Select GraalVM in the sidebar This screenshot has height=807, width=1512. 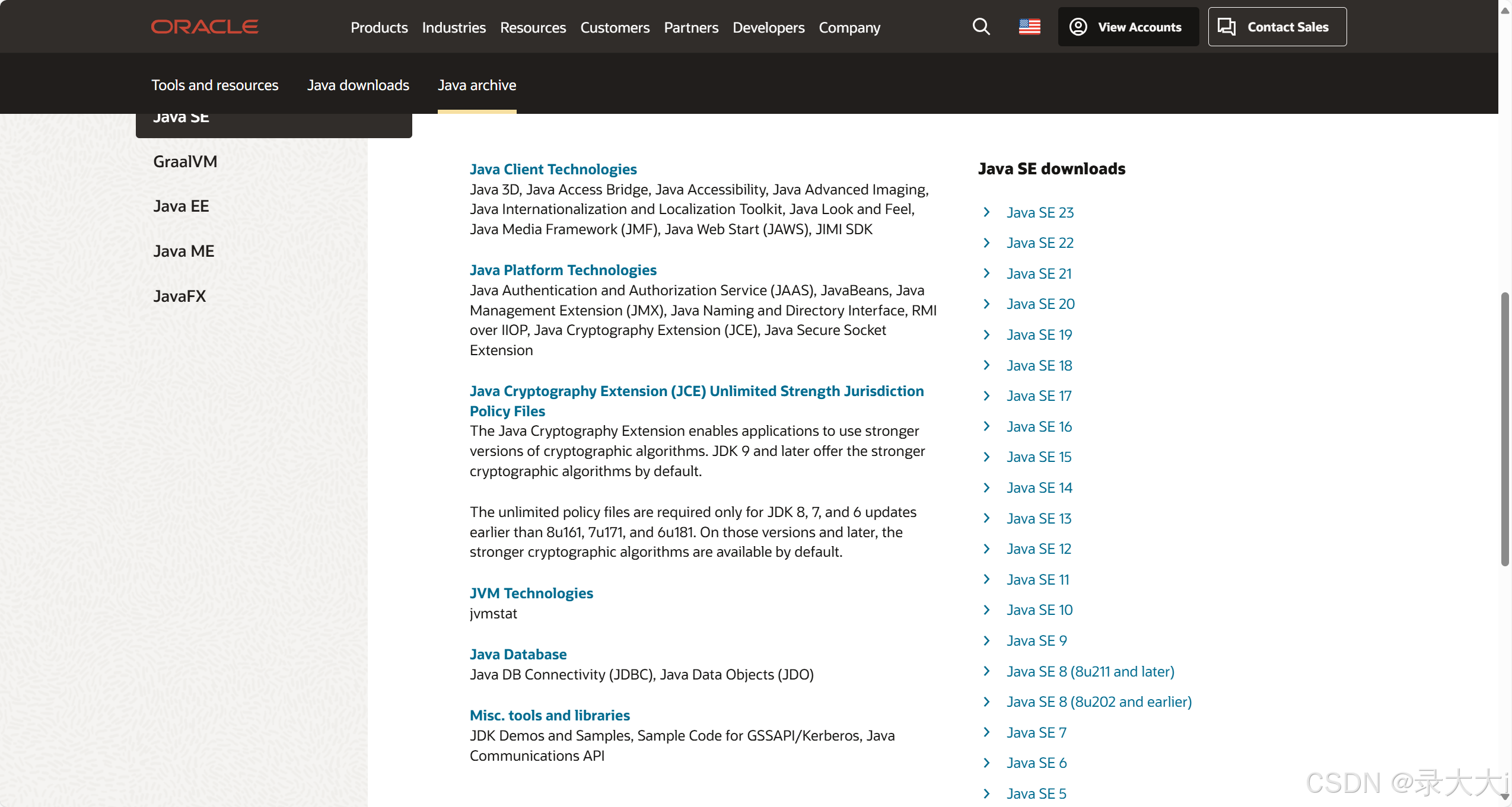point(185,161)
